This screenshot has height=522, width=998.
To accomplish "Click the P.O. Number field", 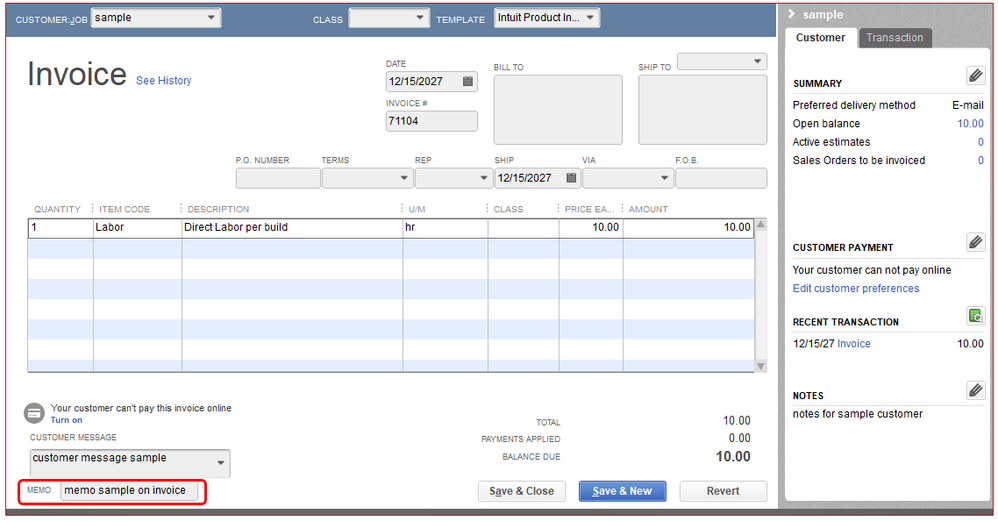I will coord(278,178).
